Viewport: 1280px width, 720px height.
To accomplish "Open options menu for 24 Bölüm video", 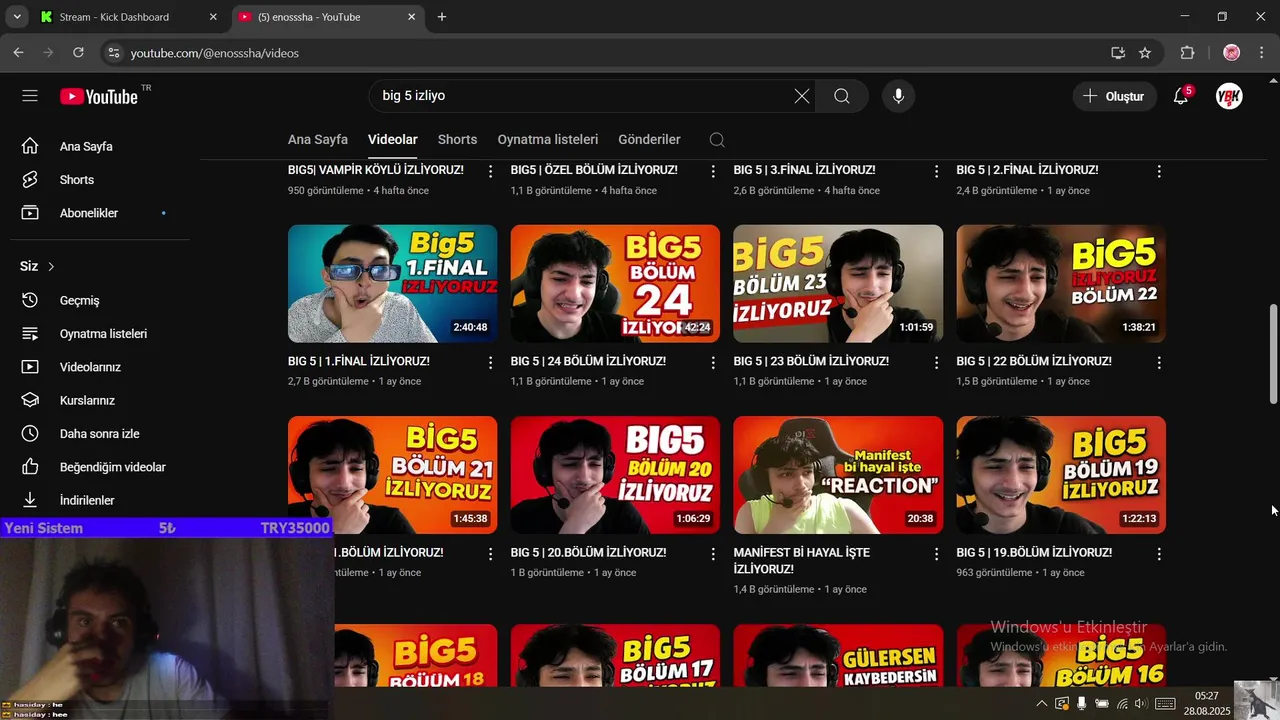I will pos(713,362).
